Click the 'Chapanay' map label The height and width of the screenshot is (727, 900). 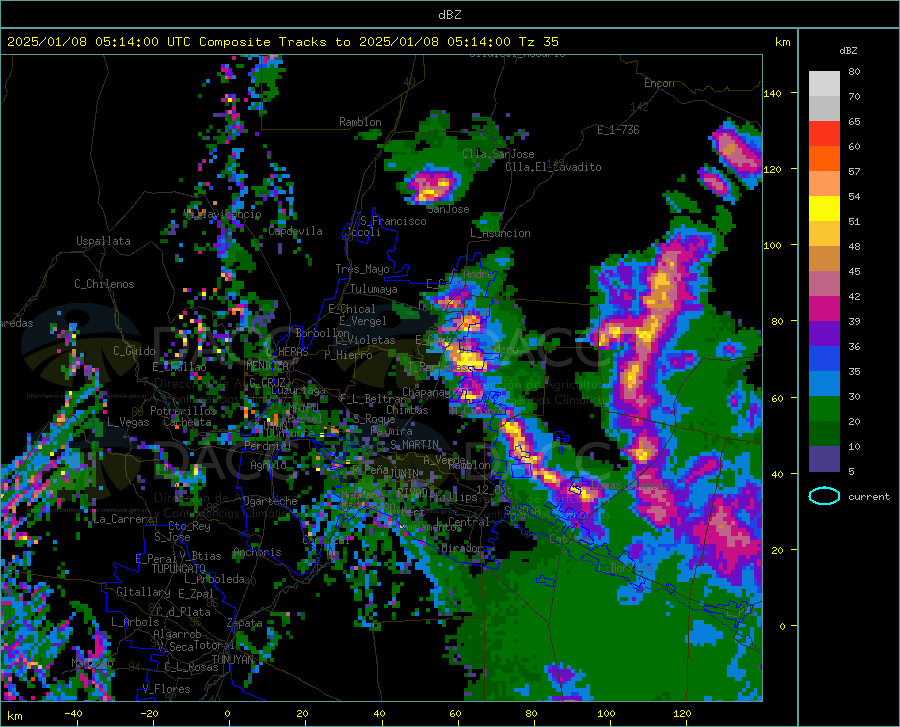[x=426, y=392]
